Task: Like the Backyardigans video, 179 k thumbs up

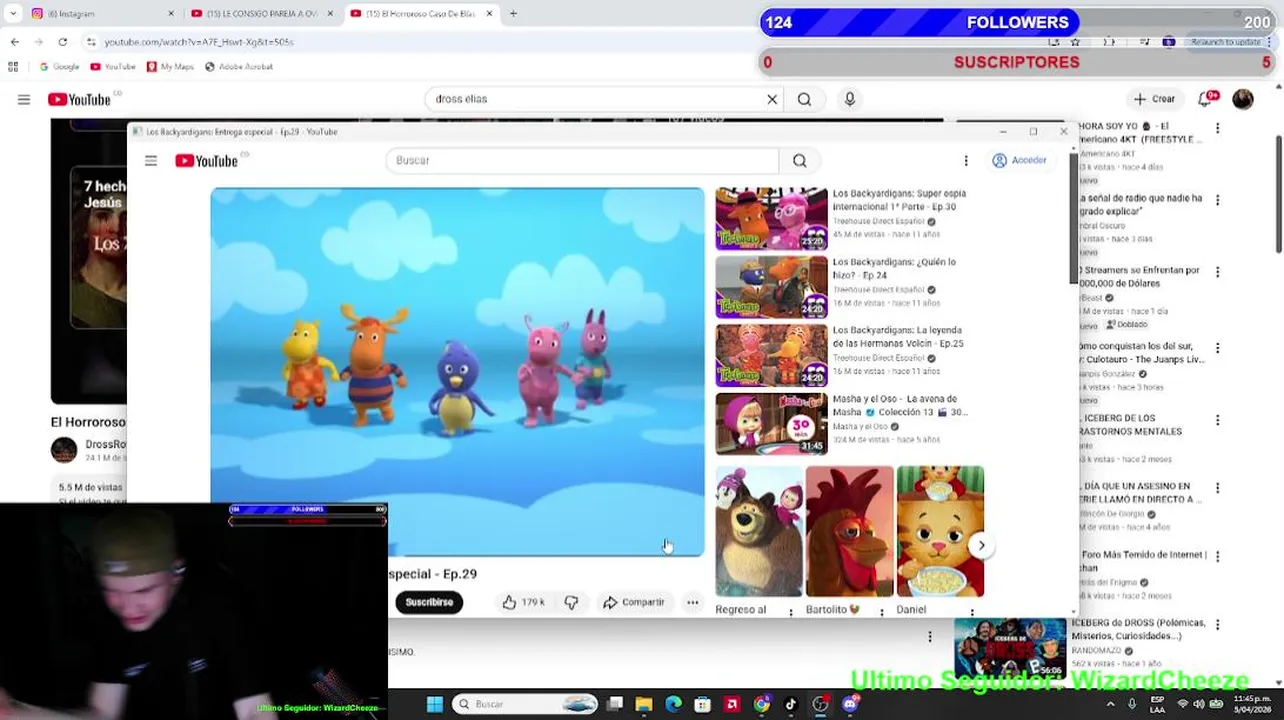Action: [524, 602]
